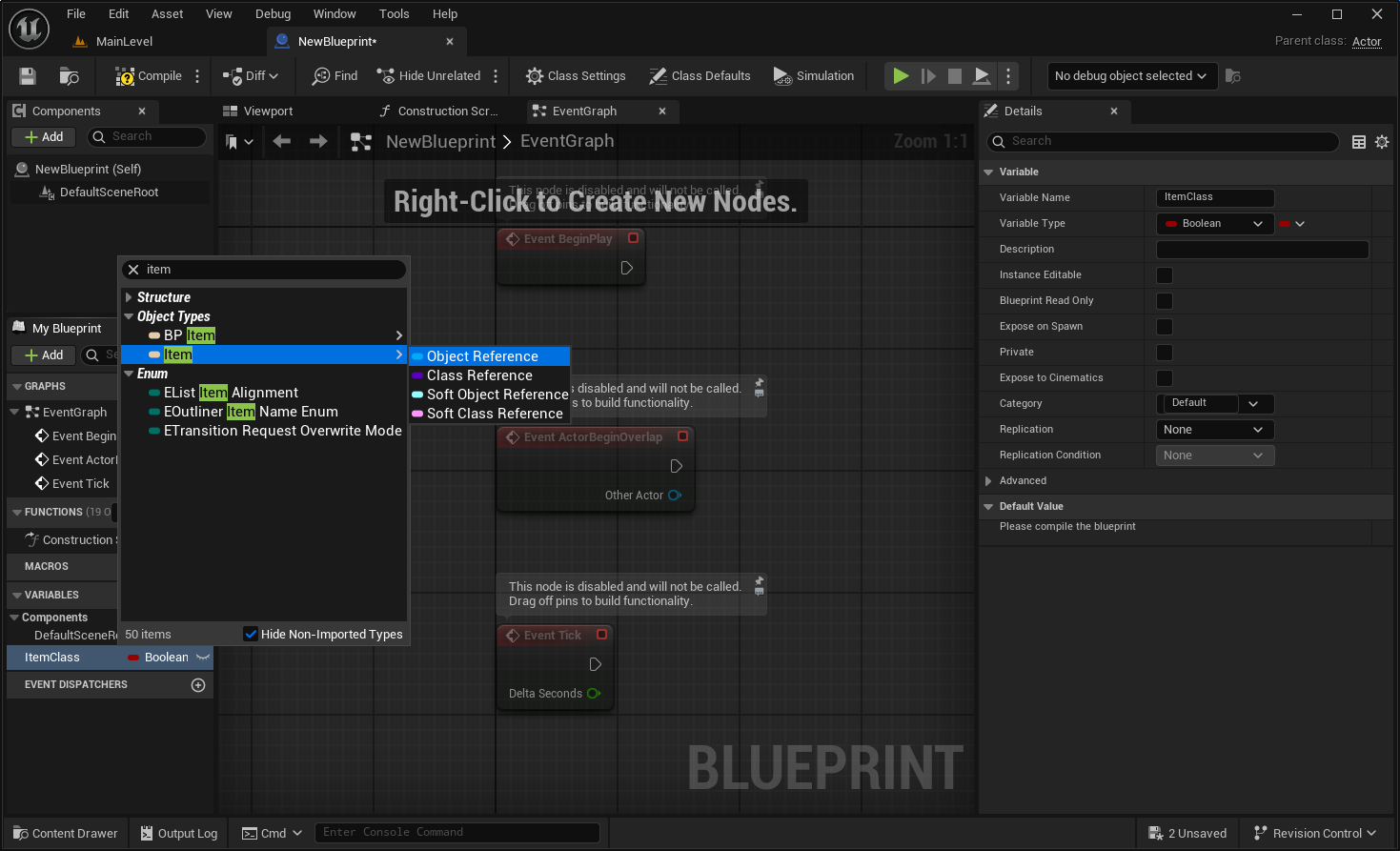Open the Debug menu
1400x851 pixels.
pos(274,13)
